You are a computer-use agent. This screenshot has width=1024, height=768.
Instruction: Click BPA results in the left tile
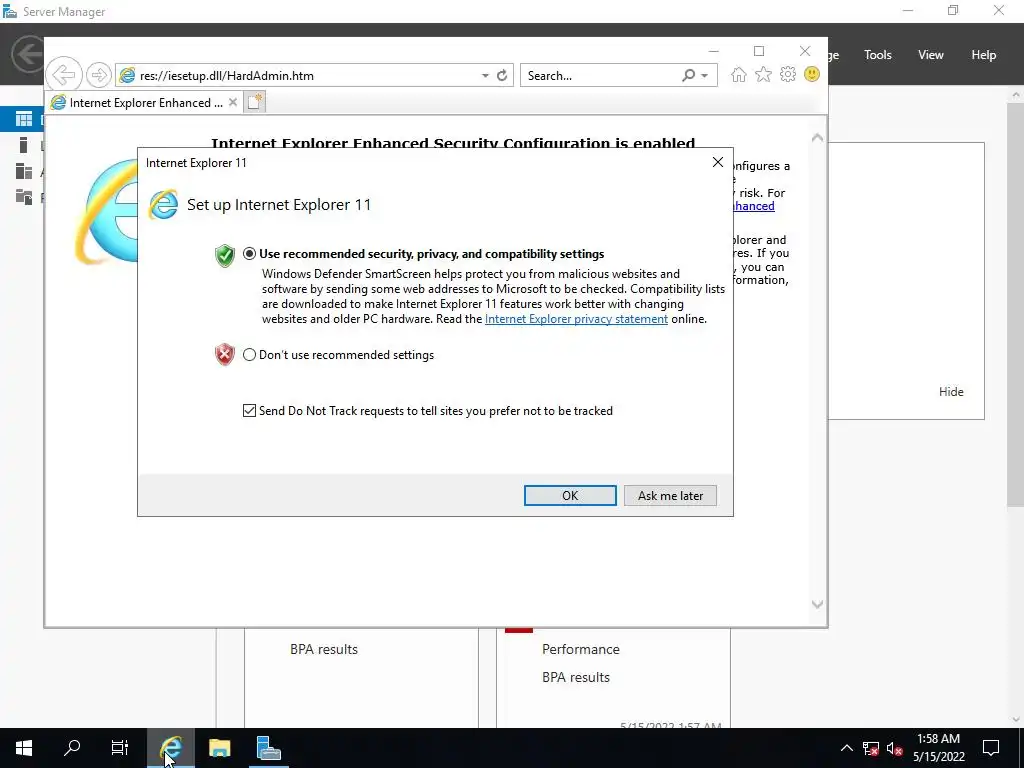(x=324, y=649)
